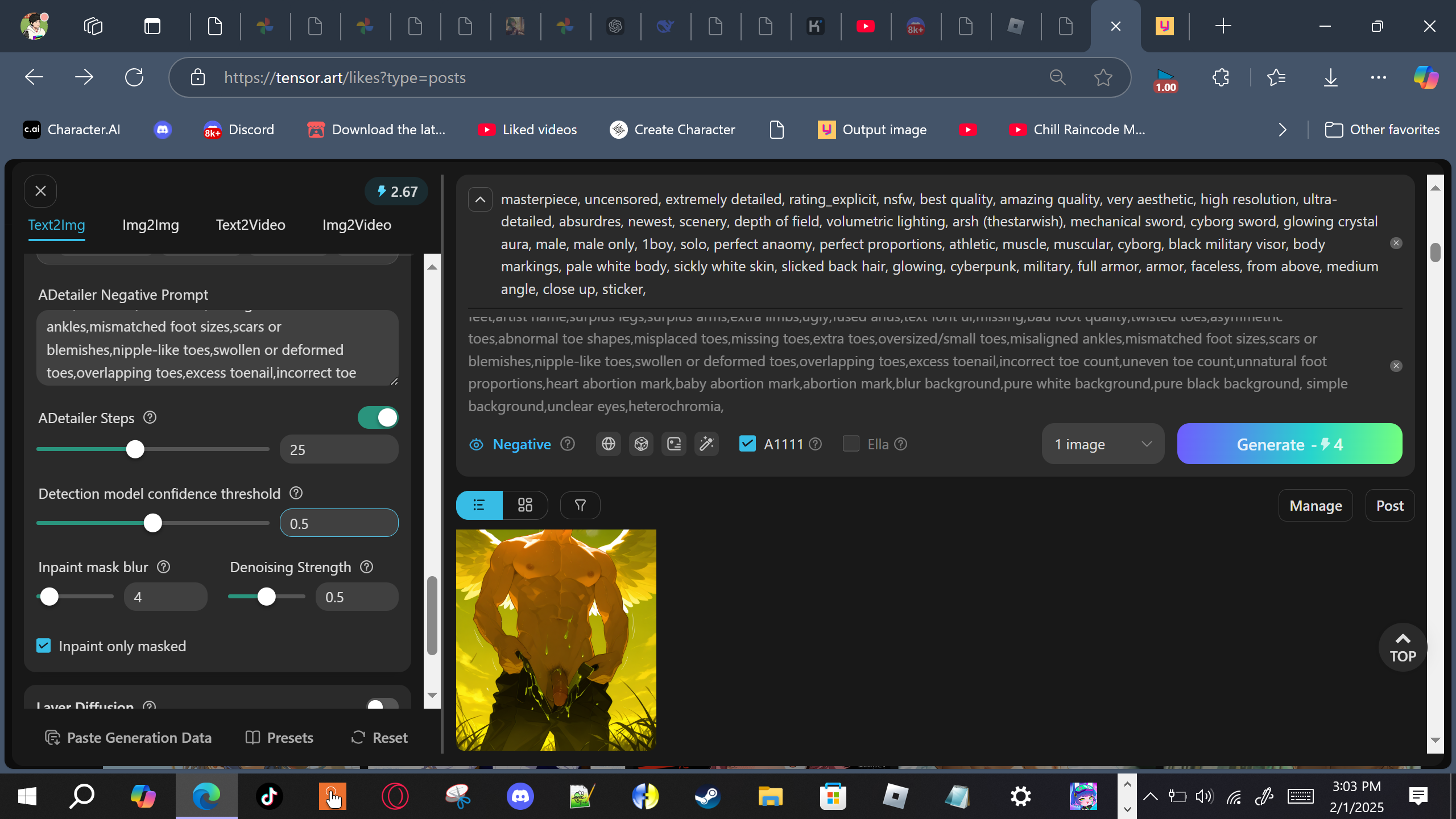Open the 1 image count dropdown
Screen dimensions: 1456x819
(x=1102, y=444)
